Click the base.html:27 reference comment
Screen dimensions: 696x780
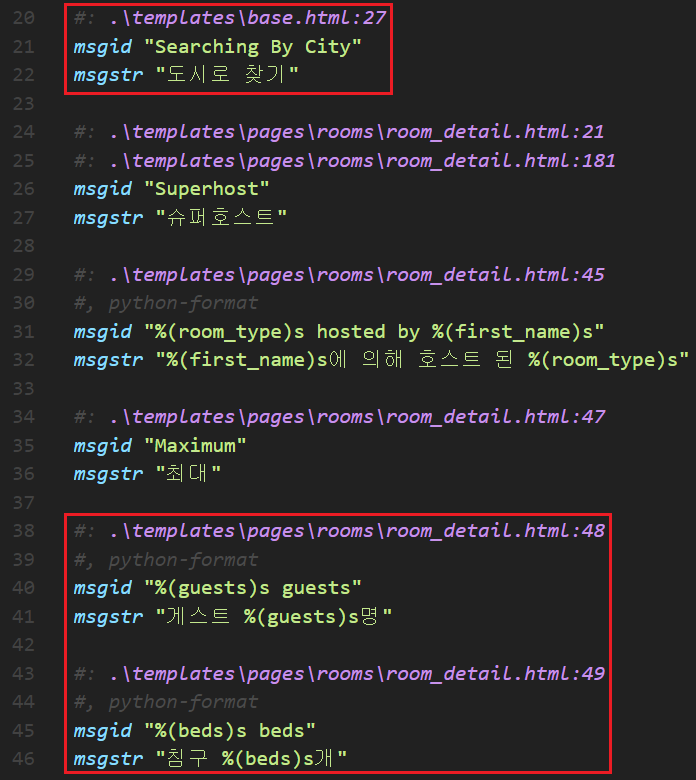(230, 18)
